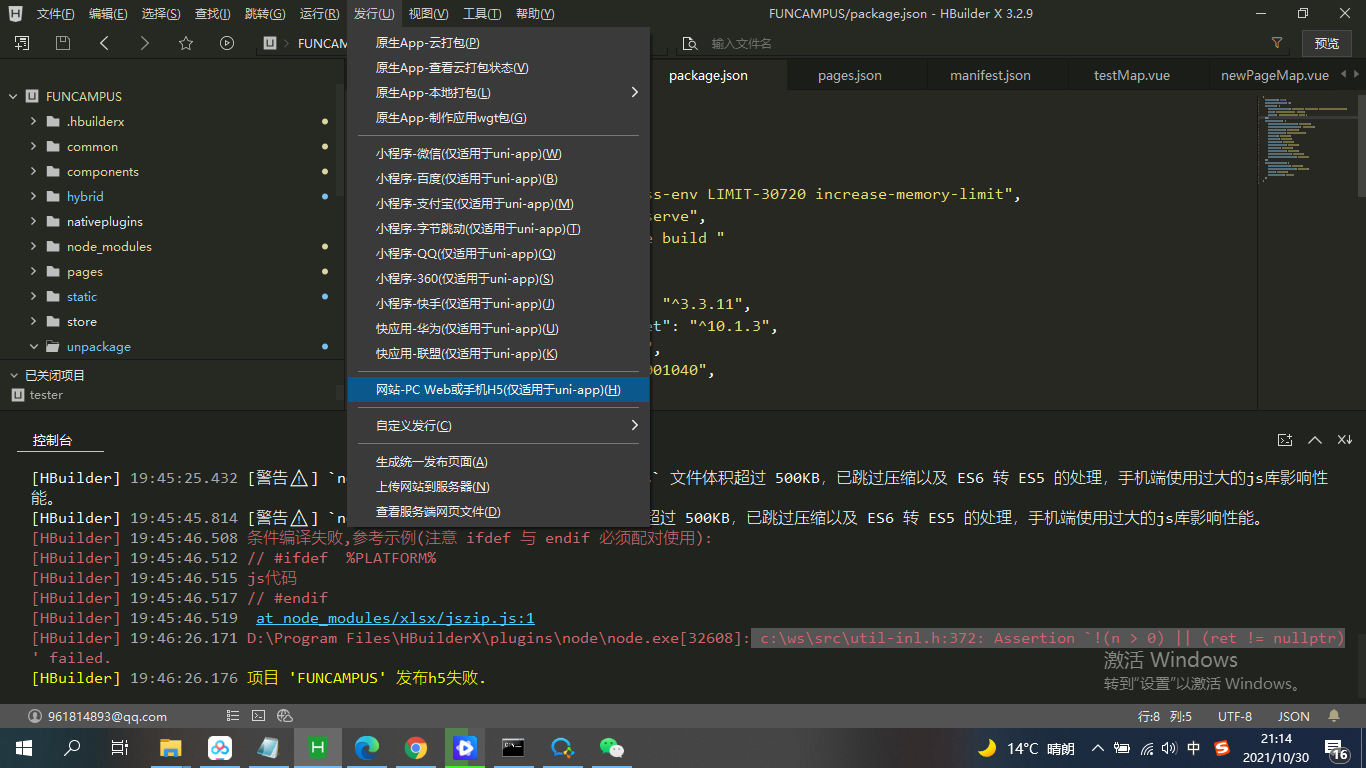The image size is (1366, 768).
Task: Select 生成统一发布页面 menu item
Action: 498,462
